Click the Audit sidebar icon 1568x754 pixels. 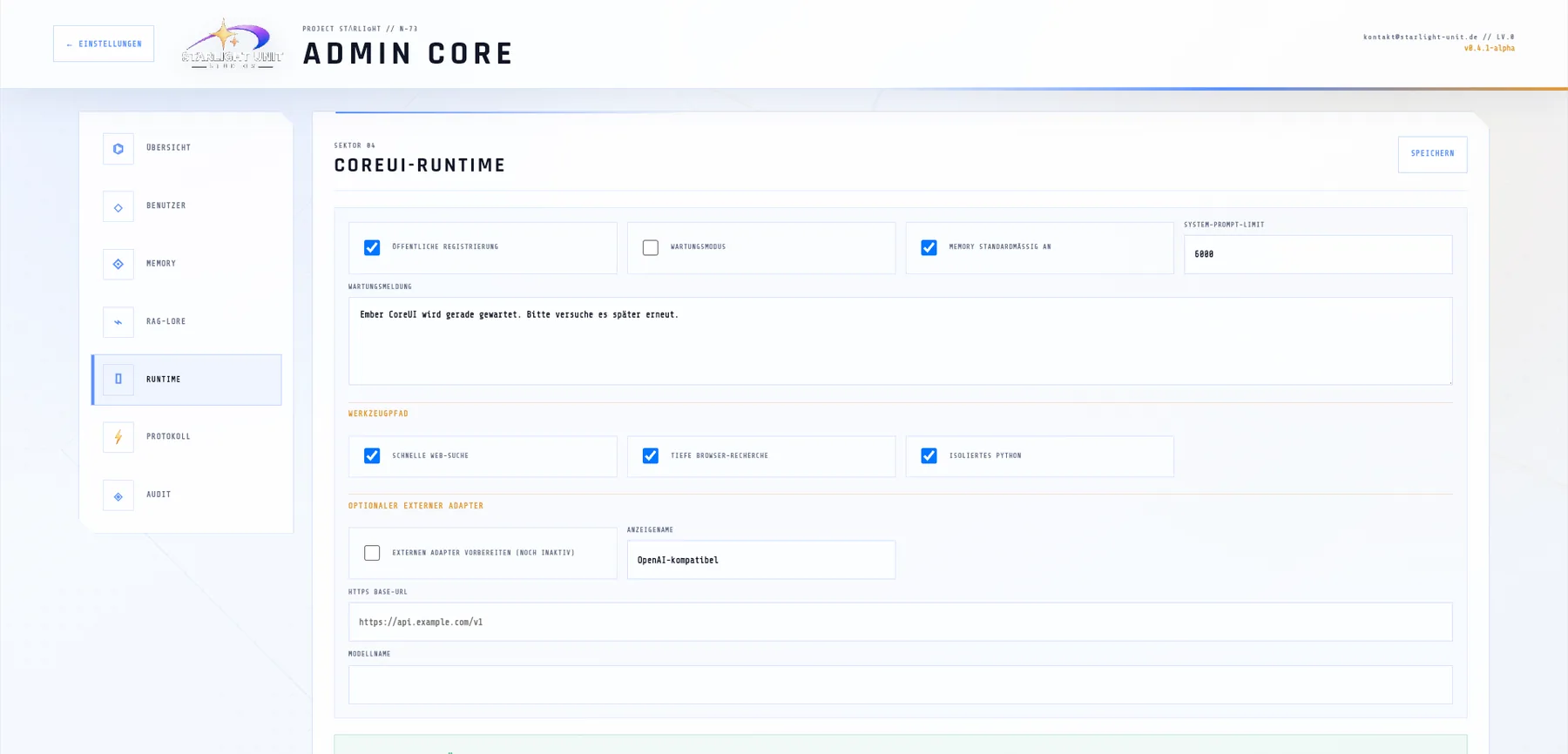(118, 495)
